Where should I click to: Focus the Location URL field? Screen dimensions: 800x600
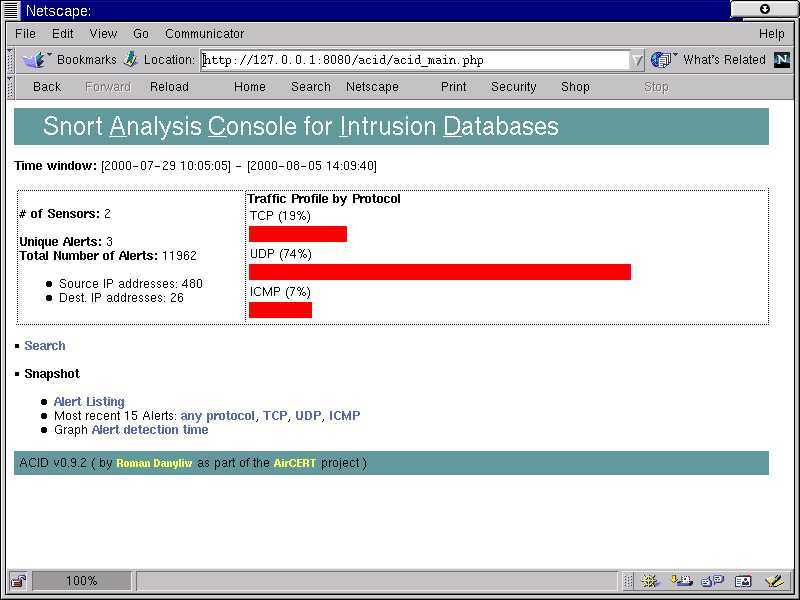(x=415, y=60)
